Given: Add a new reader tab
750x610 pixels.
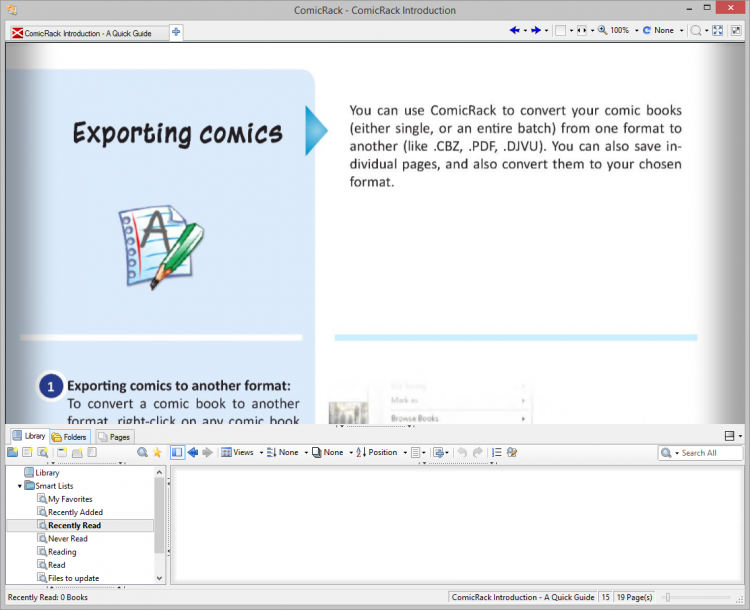Looking at the screenshot, I should [176, 32].
